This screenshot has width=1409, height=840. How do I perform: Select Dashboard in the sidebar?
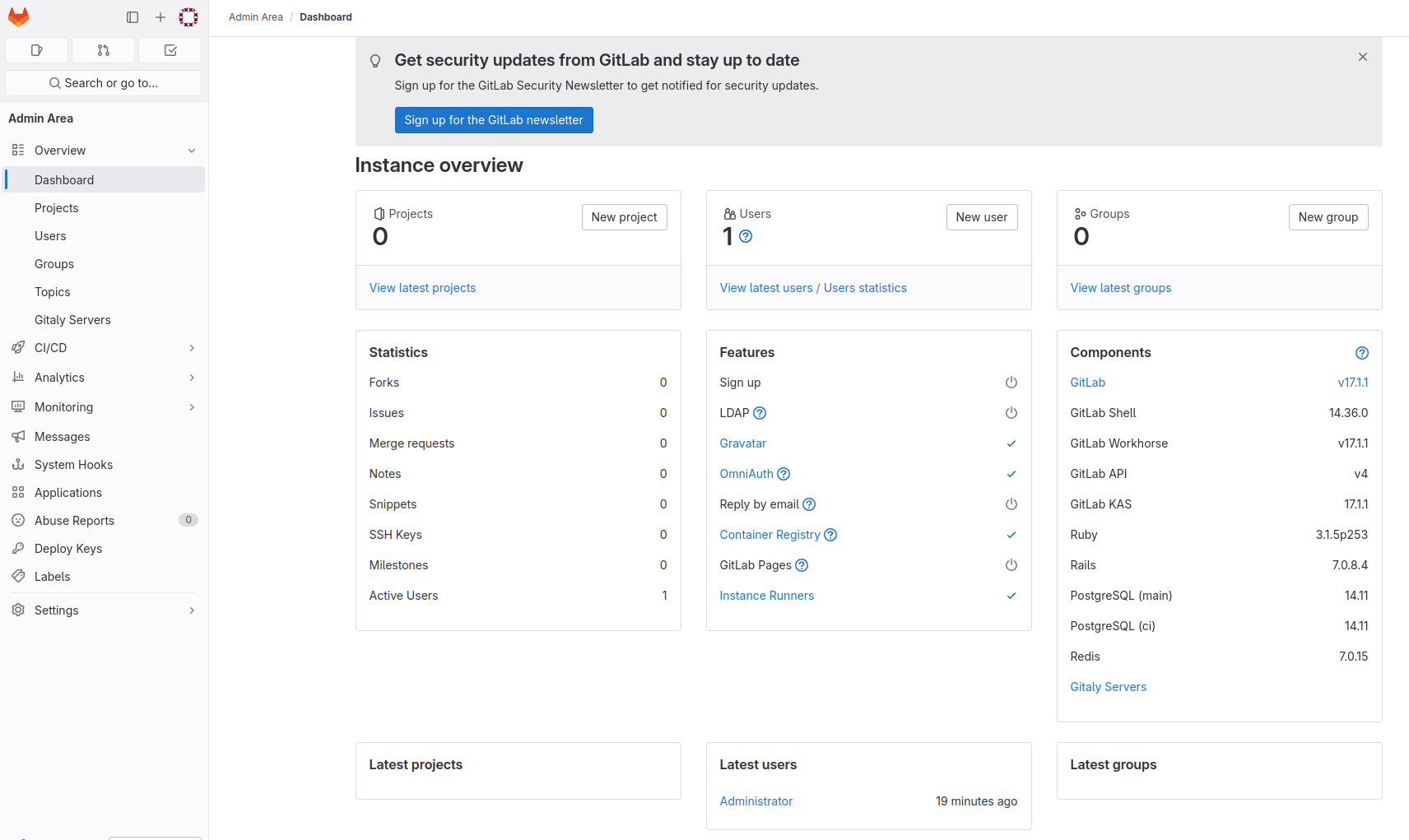pyautogui.click(x=105, y=180)
